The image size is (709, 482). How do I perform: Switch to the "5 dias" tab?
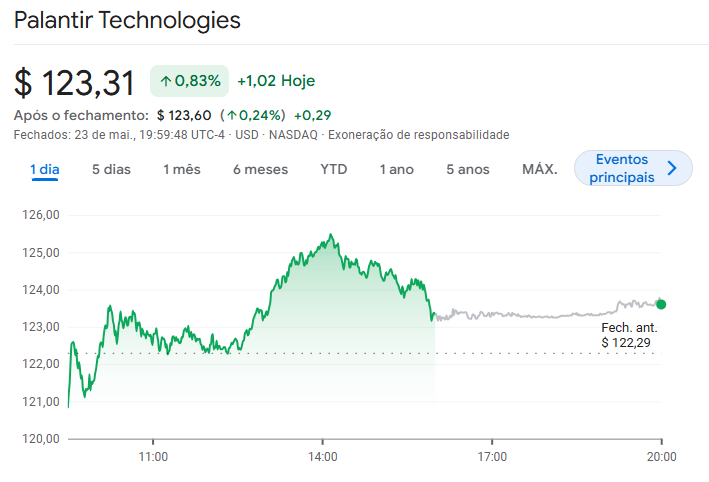point(111,169)
